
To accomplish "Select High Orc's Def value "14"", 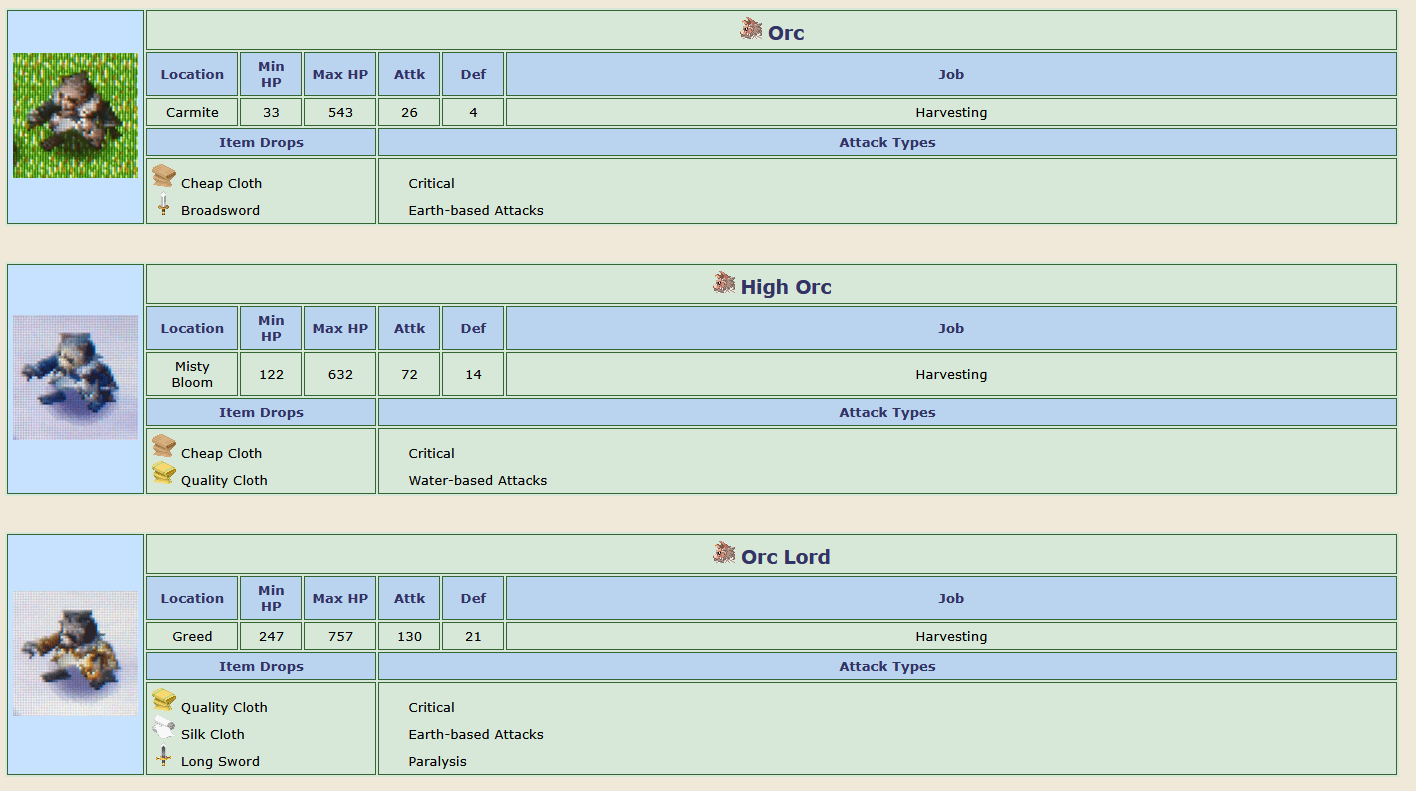I will [x=473, y=374].
